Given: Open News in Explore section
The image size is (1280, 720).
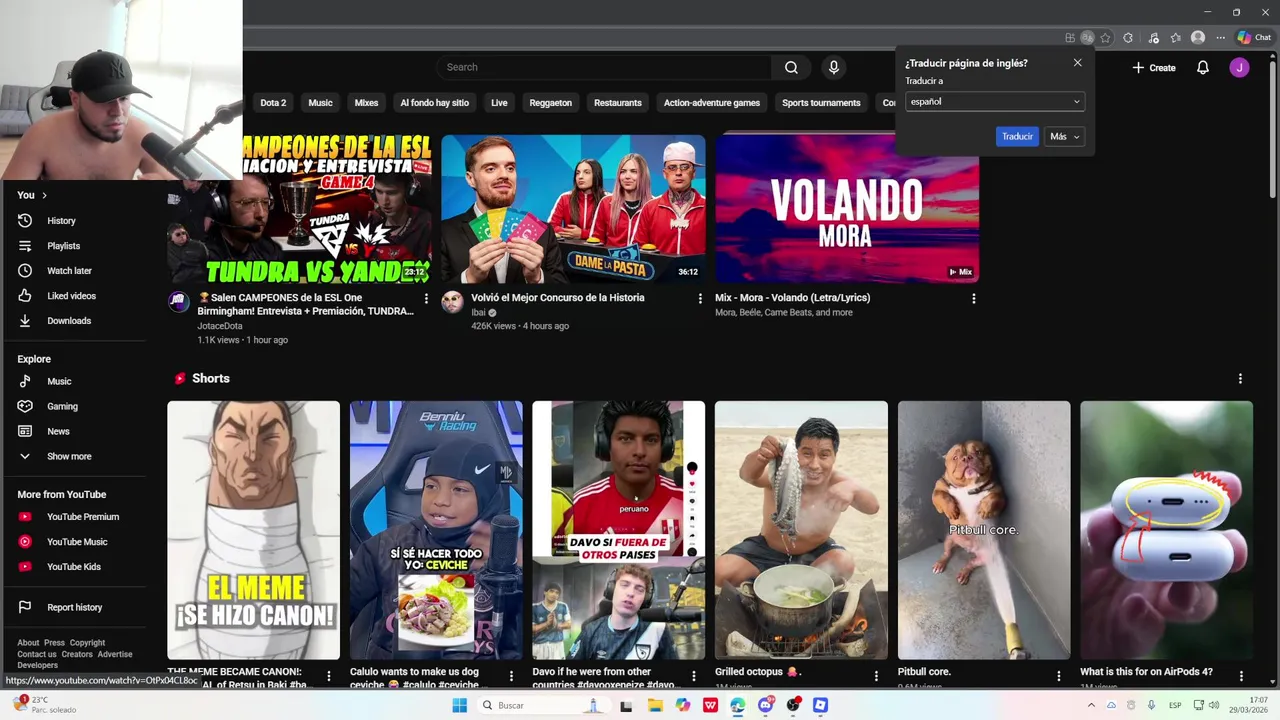Looking at the screenshot, I should tap(57, 431).
